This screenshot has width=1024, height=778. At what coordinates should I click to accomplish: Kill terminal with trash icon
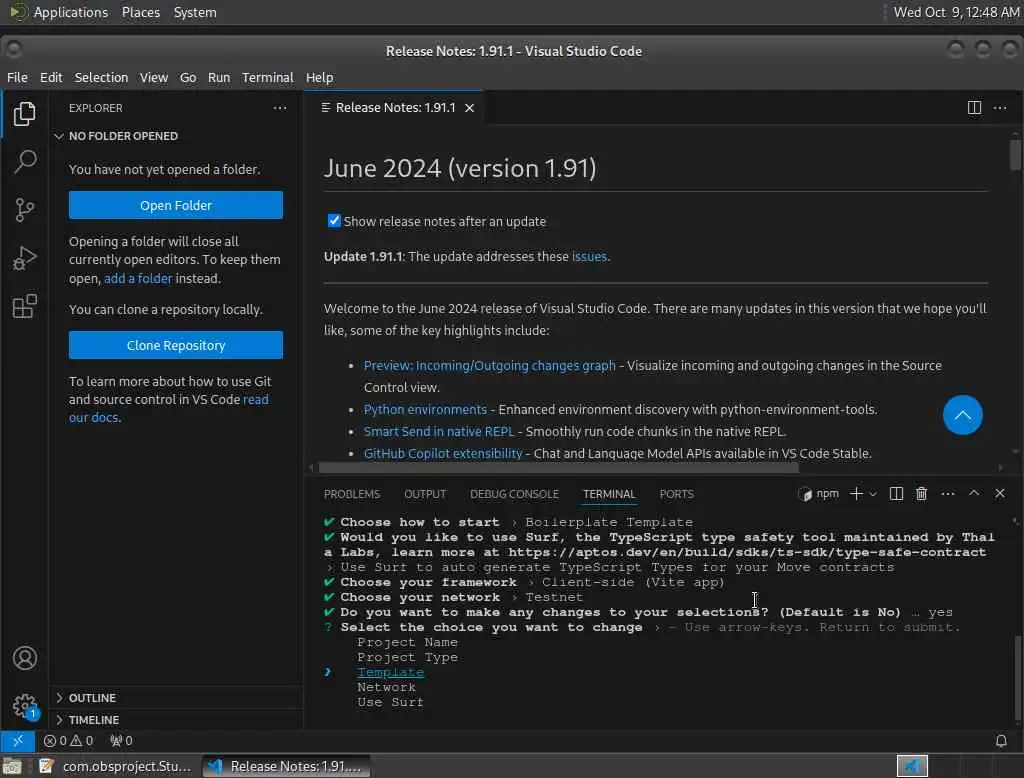(x=921, y=494)
